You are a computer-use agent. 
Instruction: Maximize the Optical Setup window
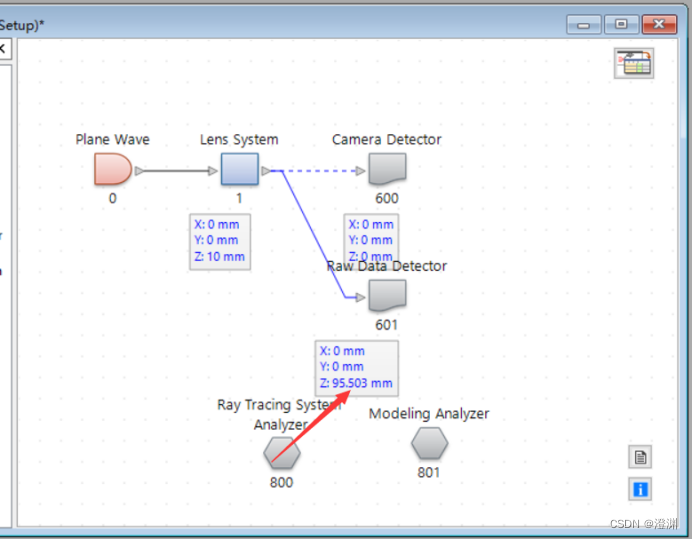point(621,25)
